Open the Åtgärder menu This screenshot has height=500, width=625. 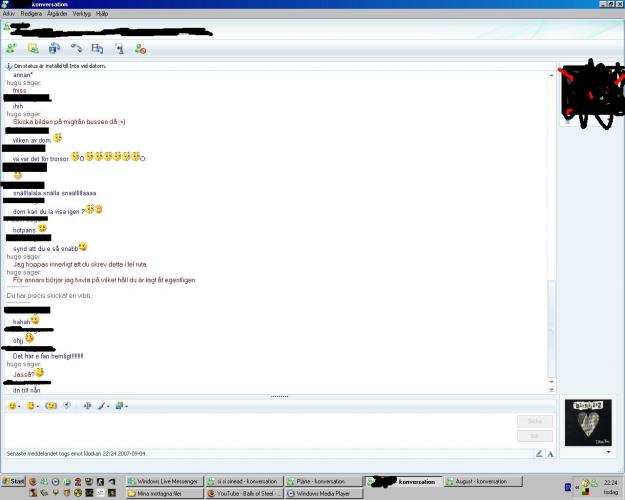tap(57, 14)
